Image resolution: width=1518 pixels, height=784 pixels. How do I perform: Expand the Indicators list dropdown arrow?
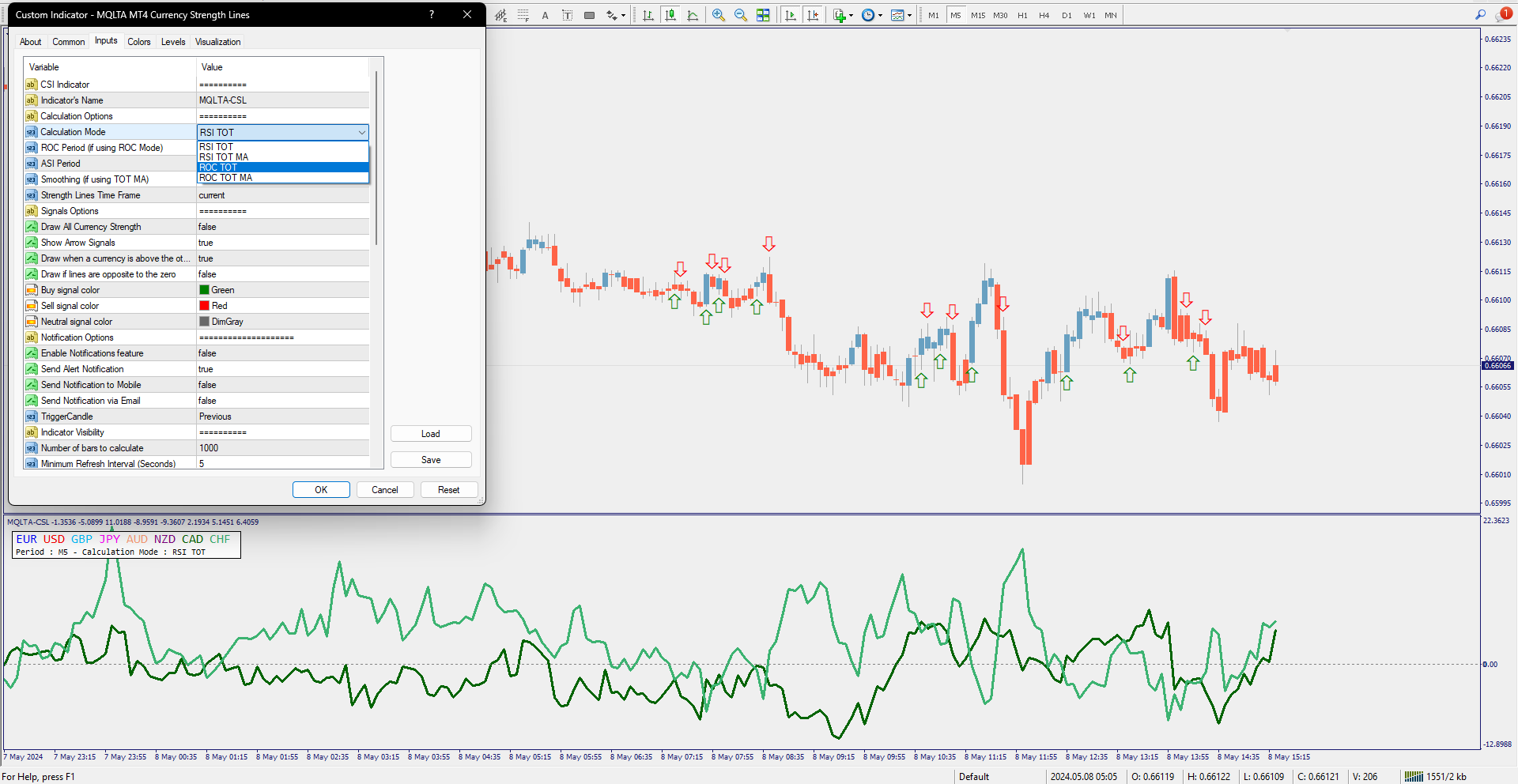[x=851, y=16]
